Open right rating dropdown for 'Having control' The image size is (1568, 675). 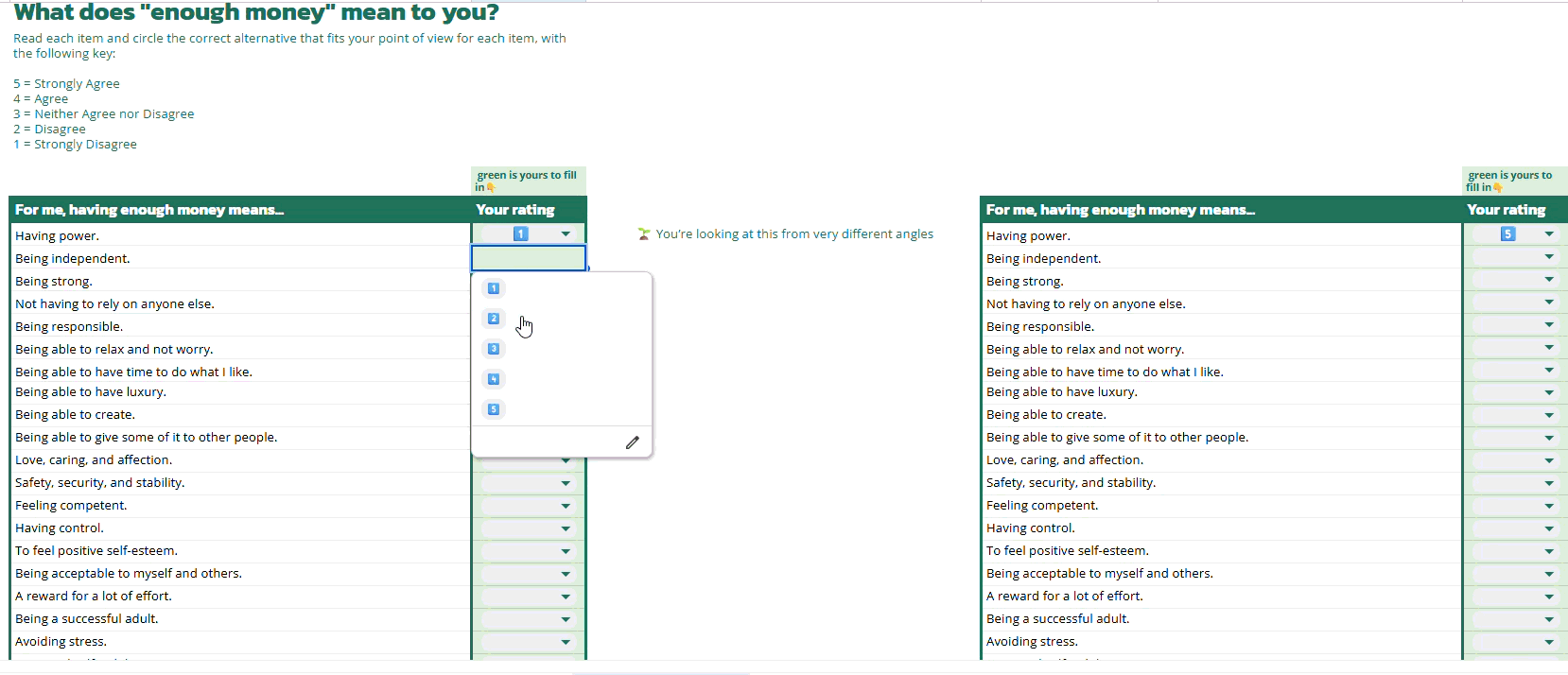pos(1549,528)
